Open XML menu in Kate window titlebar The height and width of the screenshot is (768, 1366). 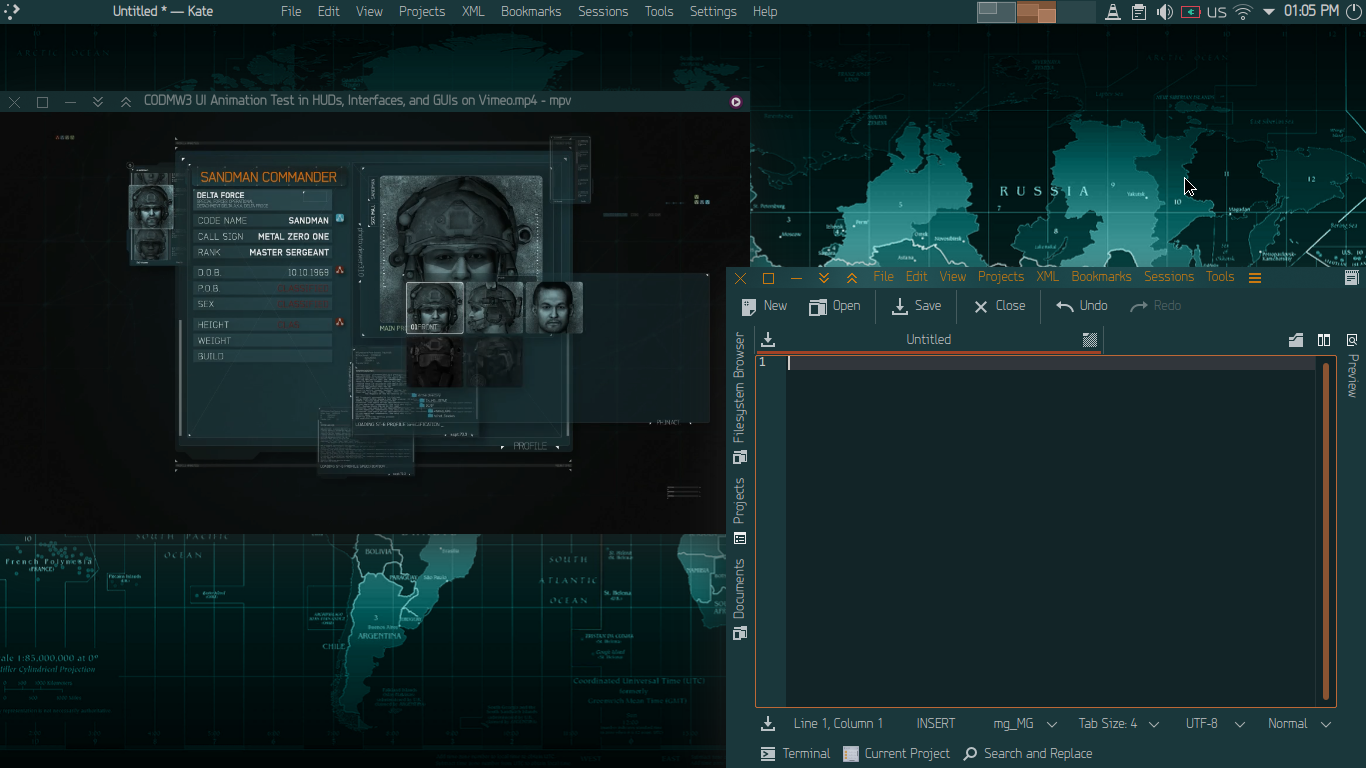1048,277
